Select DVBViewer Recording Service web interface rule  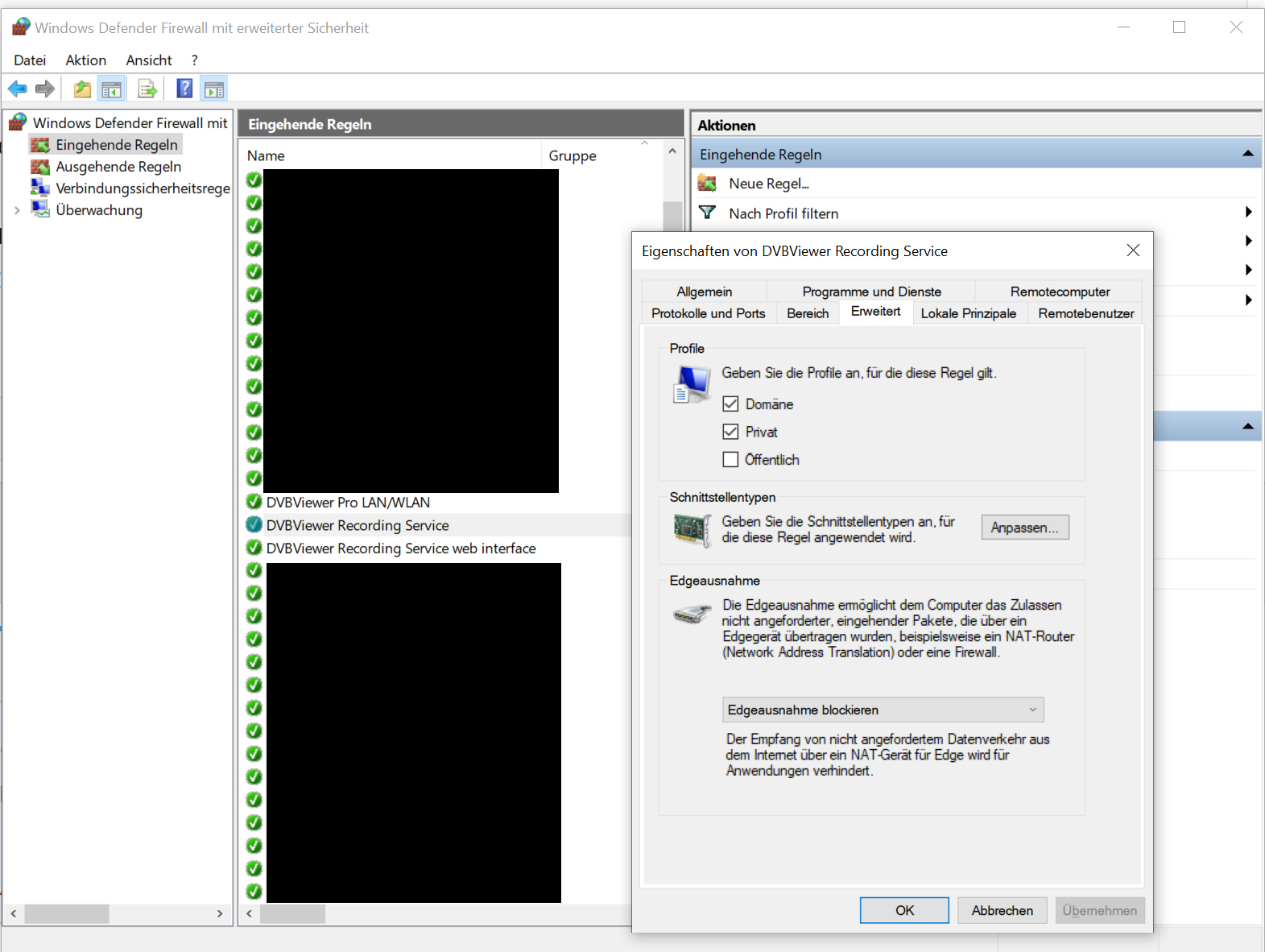tap(401, 548)
